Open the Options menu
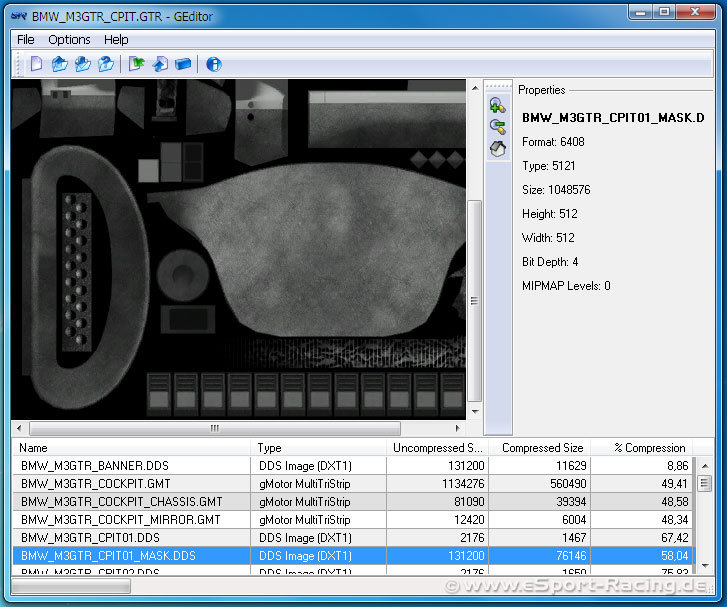 pyautogui.click(x=69, y=40)
